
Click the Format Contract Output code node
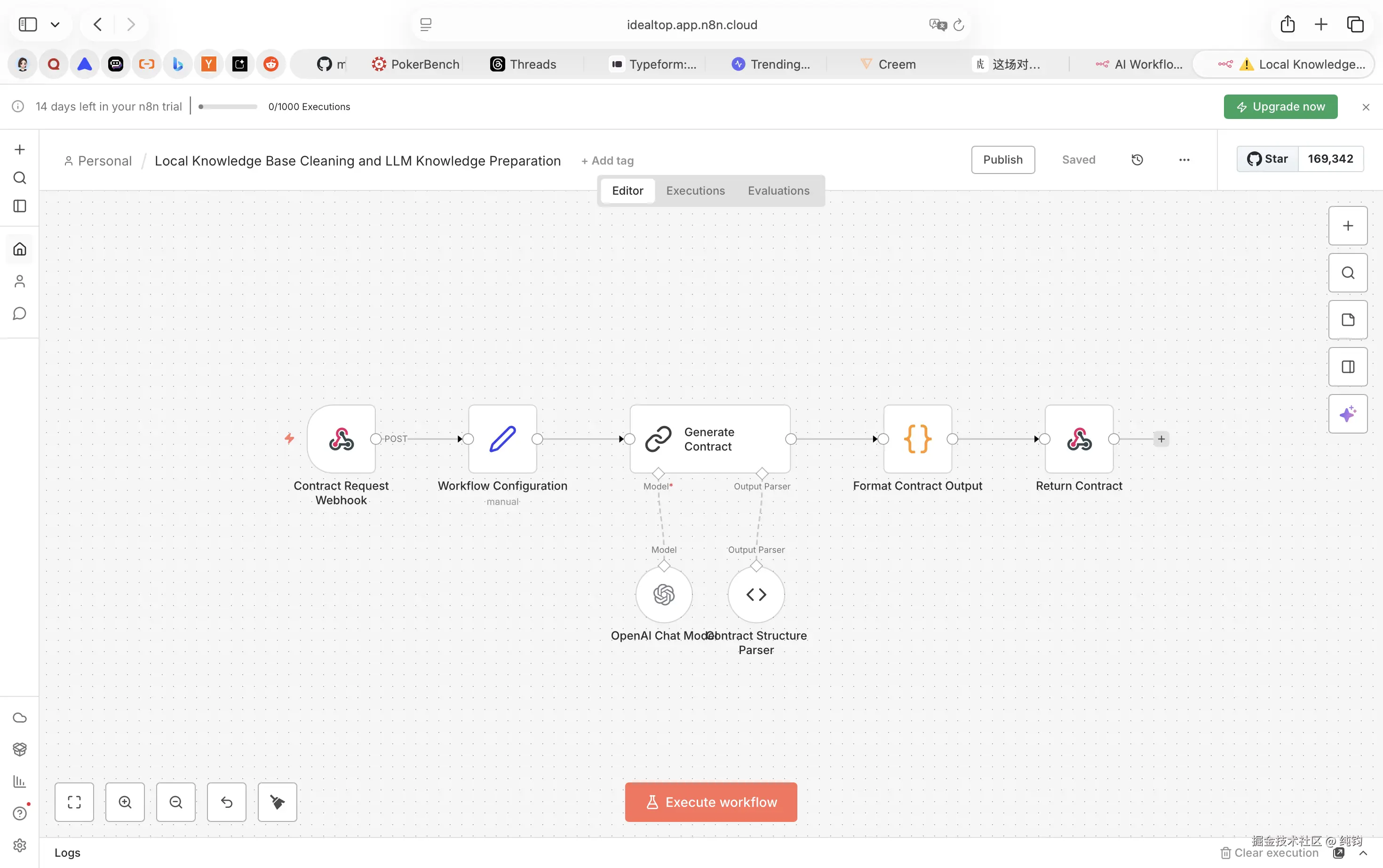tap(917, 439)
